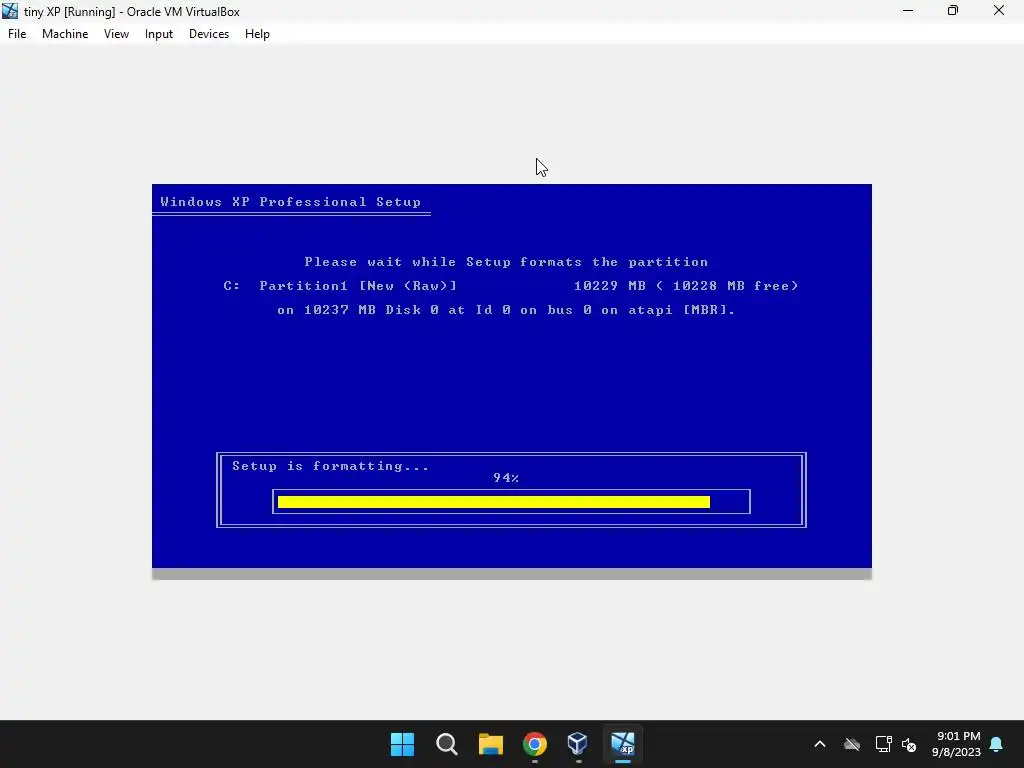1024x768 pixels.
Task: Restore down the VirtualBox window
Action: click(x=953, y=11)
